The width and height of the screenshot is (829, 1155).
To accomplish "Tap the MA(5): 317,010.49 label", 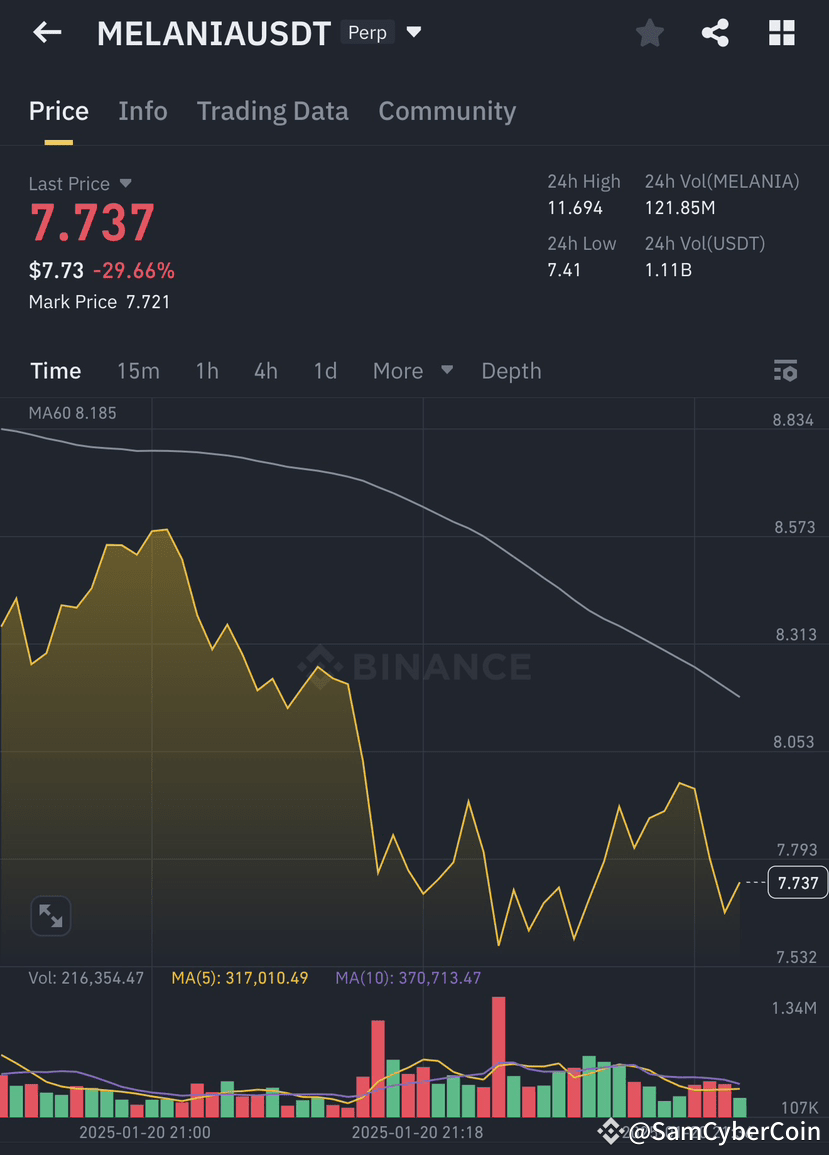I will 239,978.
